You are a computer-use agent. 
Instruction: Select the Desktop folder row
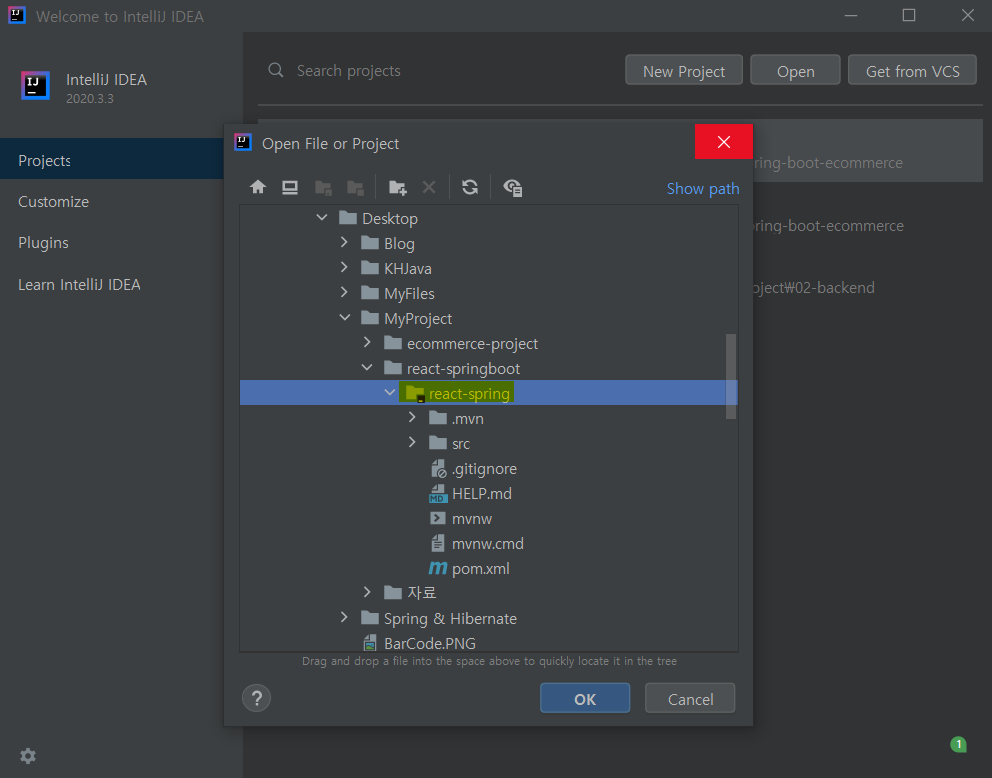pyautogui.click(x=488, y=218)
